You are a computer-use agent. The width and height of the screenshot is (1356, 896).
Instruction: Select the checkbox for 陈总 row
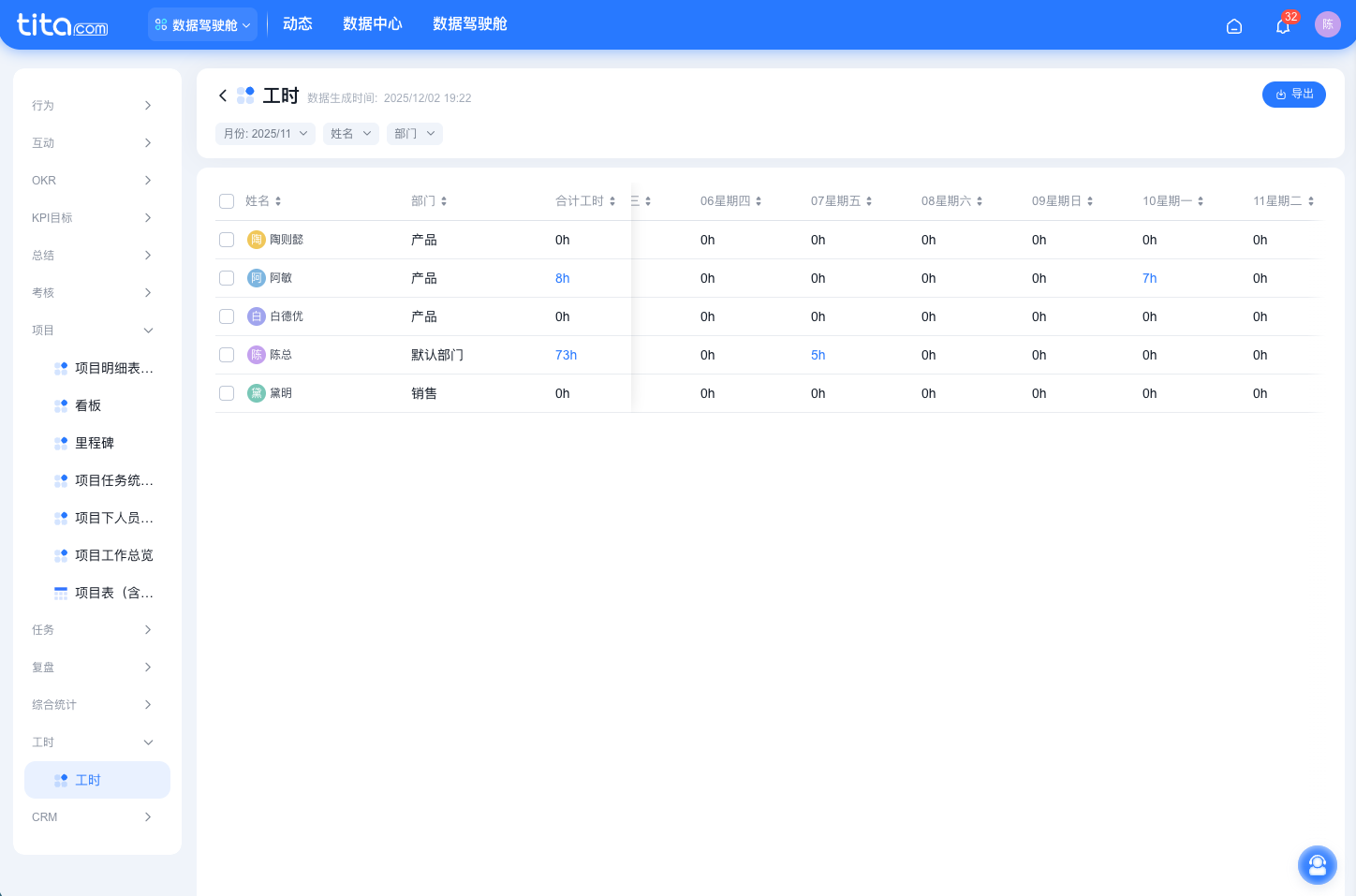pos(227,355)
